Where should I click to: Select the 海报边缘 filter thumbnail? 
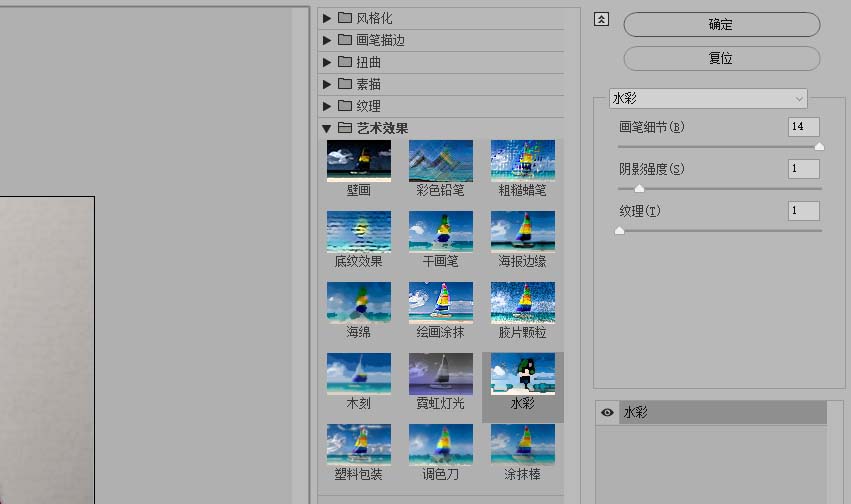tap(523, 232)
